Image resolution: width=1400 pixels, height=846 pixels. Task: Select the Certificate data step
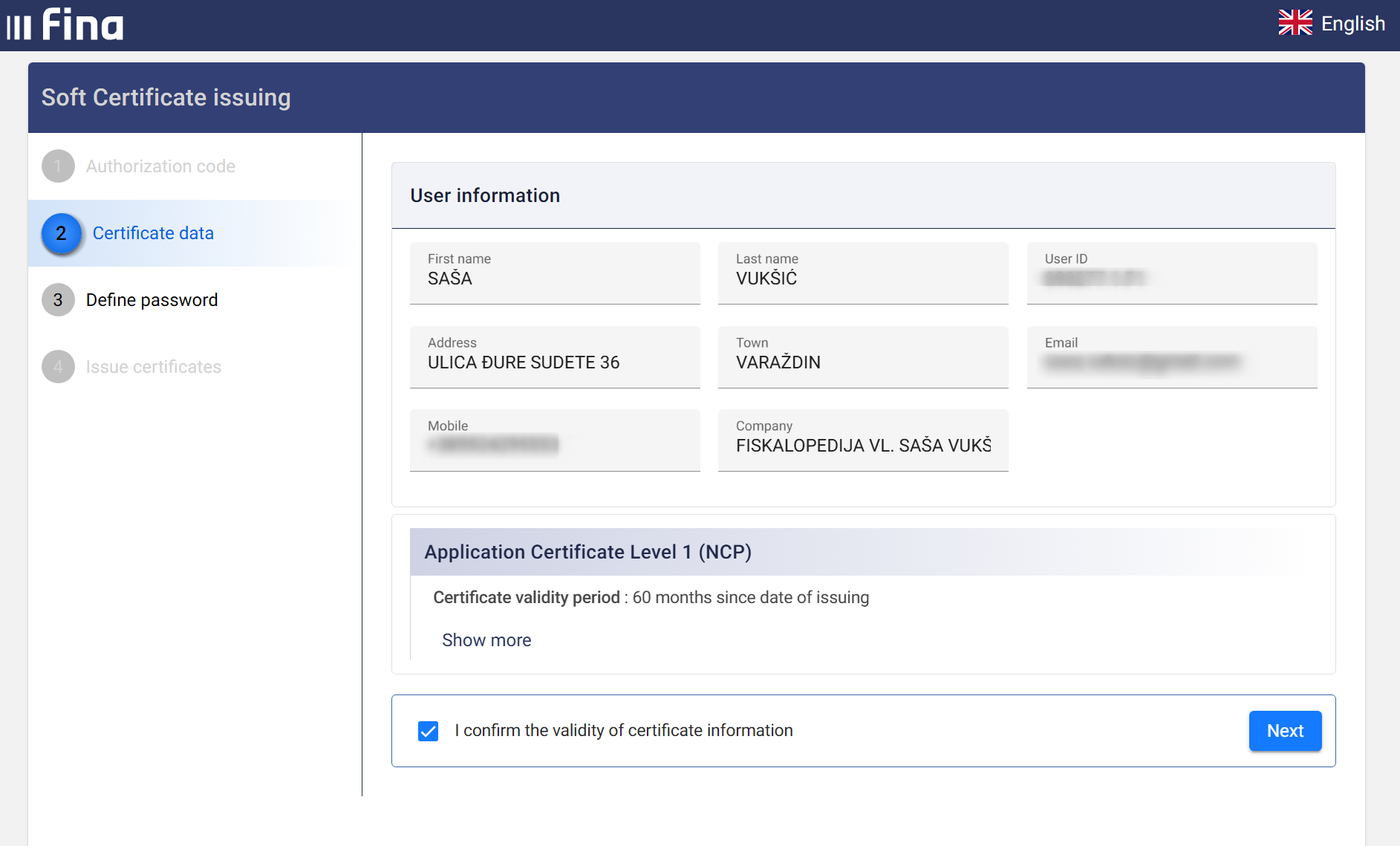(153, 233)
